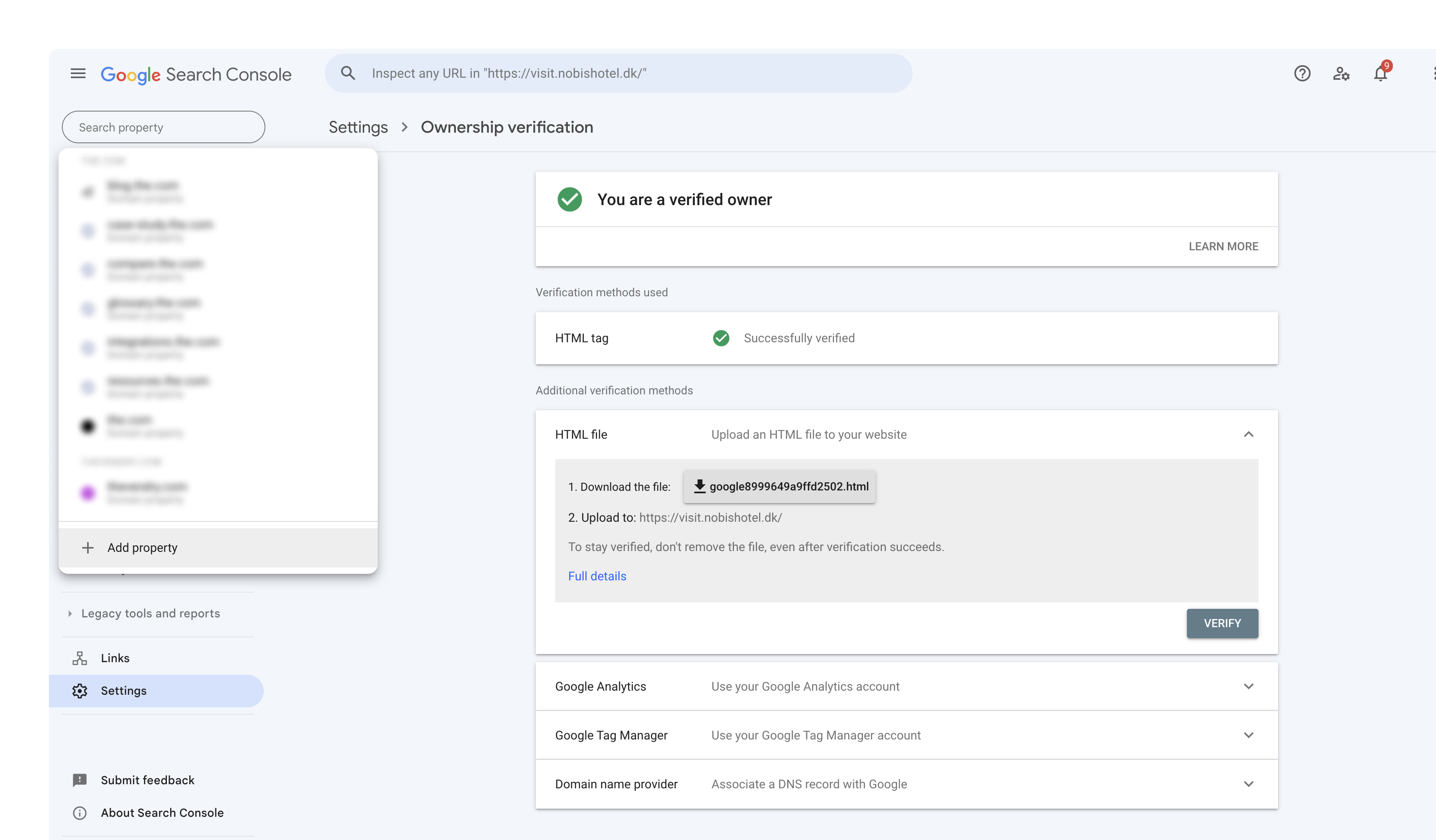The height and width of the screenshot is (840, 1436).
Task: Open the Help question mark icon
Action: 1302,74
